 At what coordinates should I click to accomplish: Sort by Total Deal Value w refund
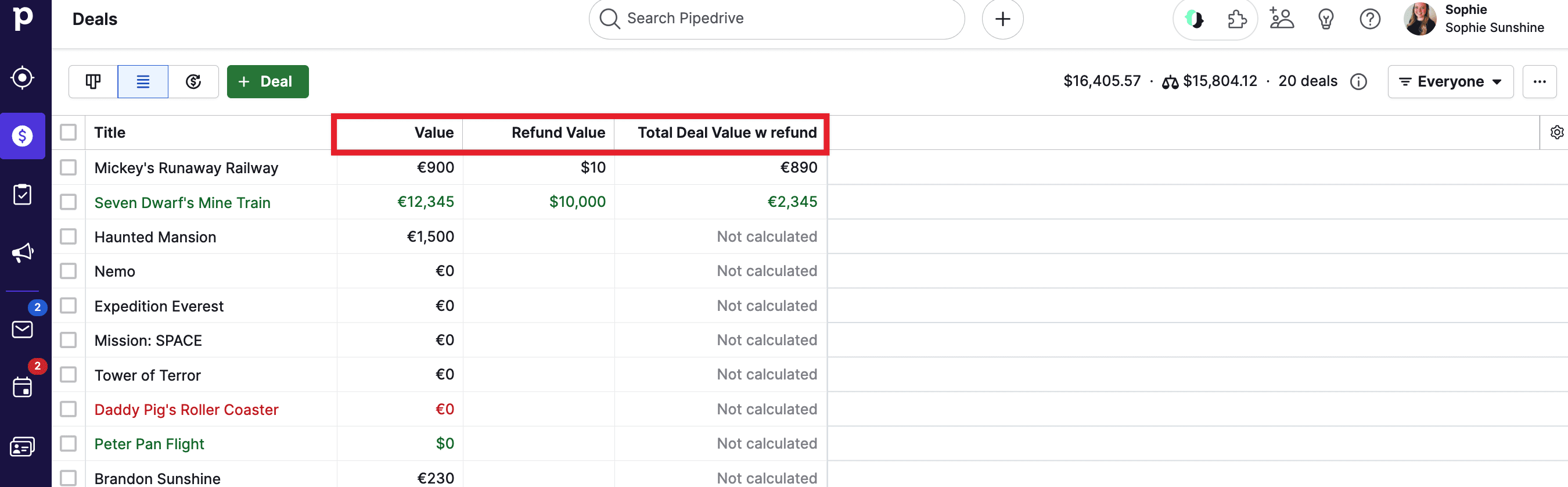(x=727, y=133)
